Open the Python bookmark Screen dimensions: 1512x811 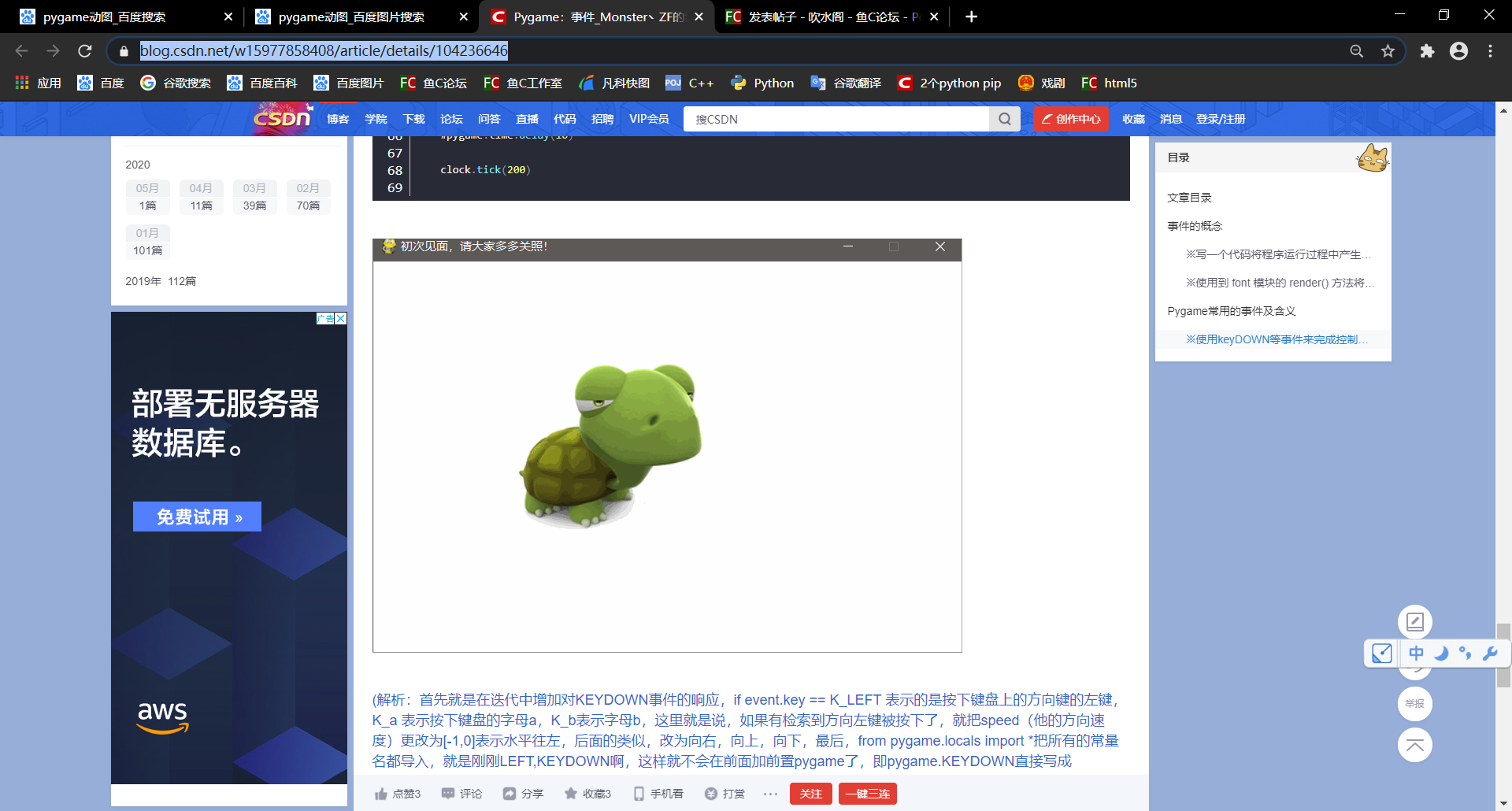(x=762, y=83)
